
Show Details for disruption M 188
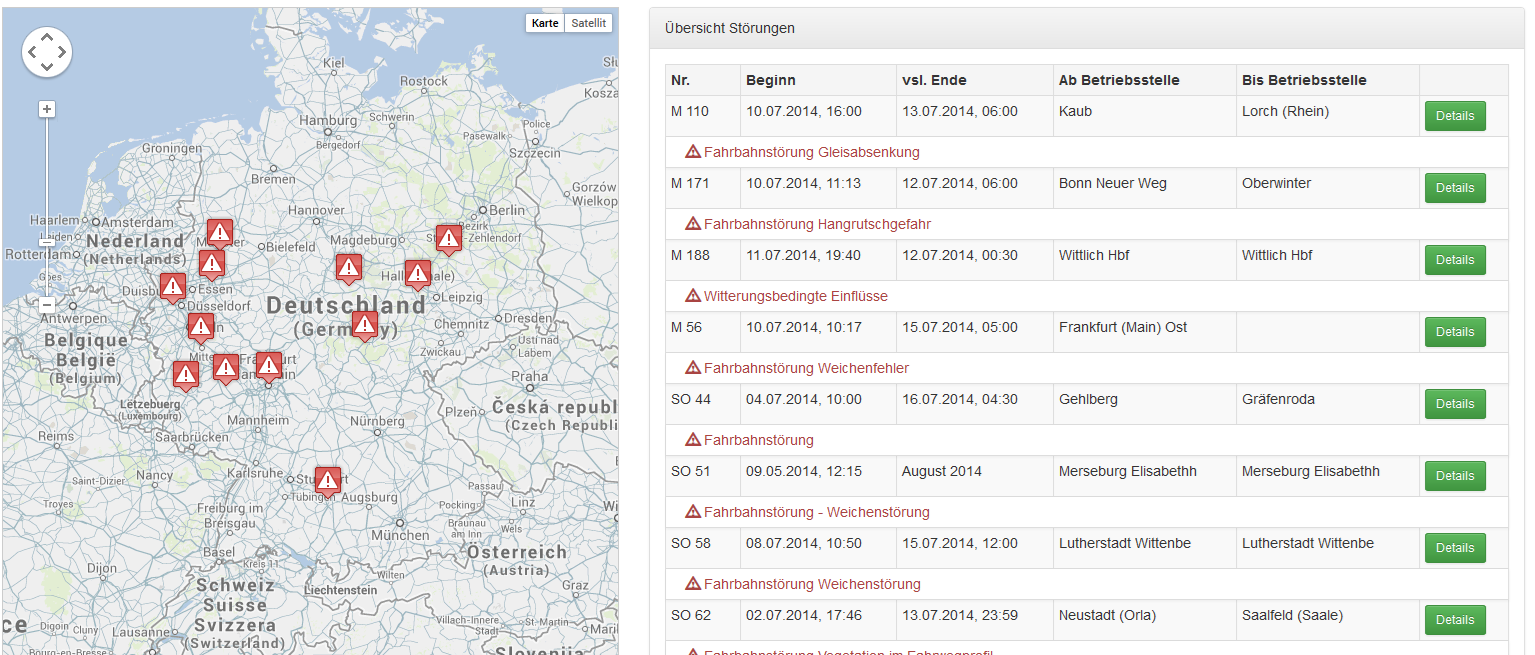(x=1455, y=260)
